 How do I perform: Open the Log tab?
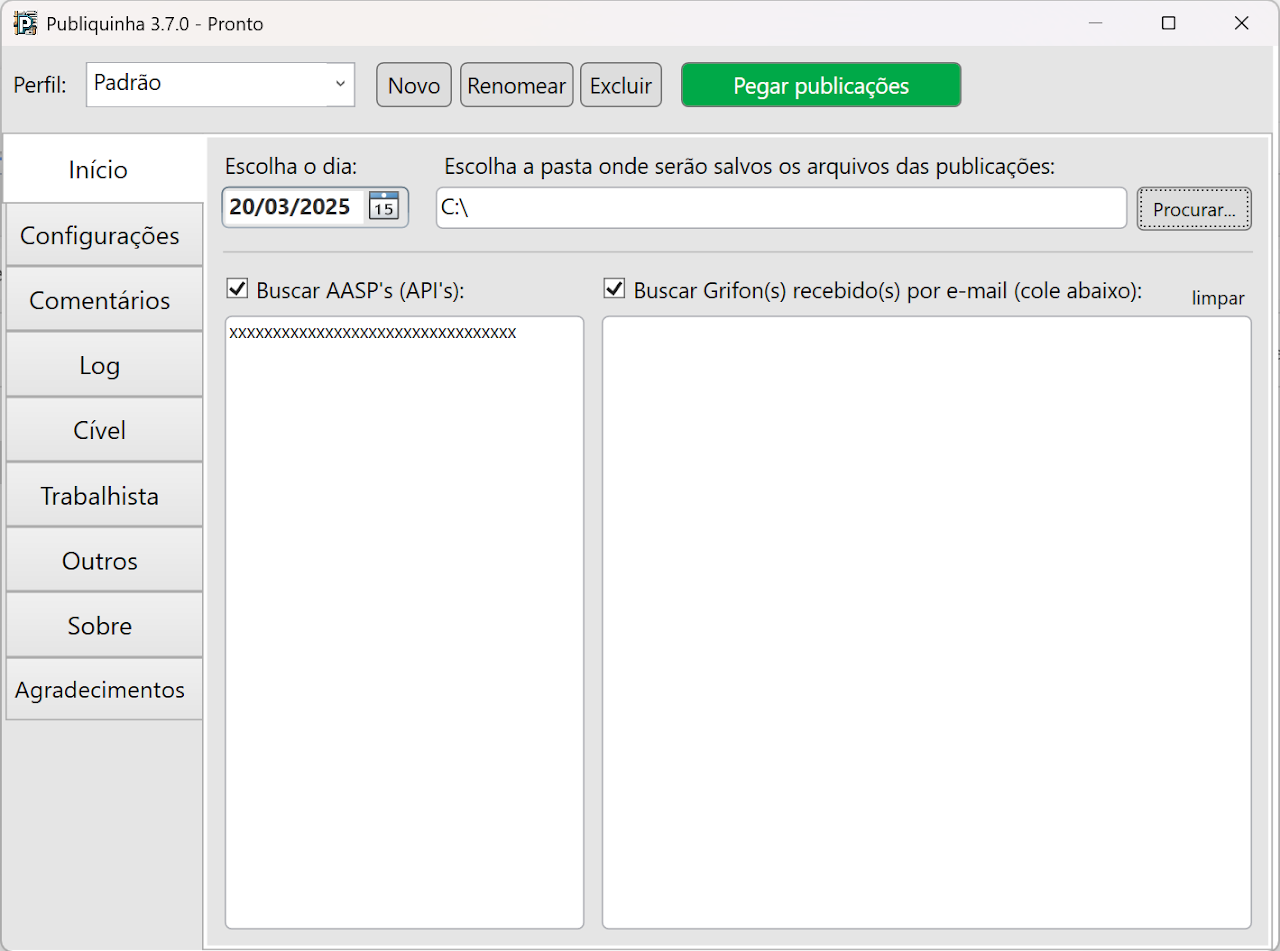click(x=99, y=364)
